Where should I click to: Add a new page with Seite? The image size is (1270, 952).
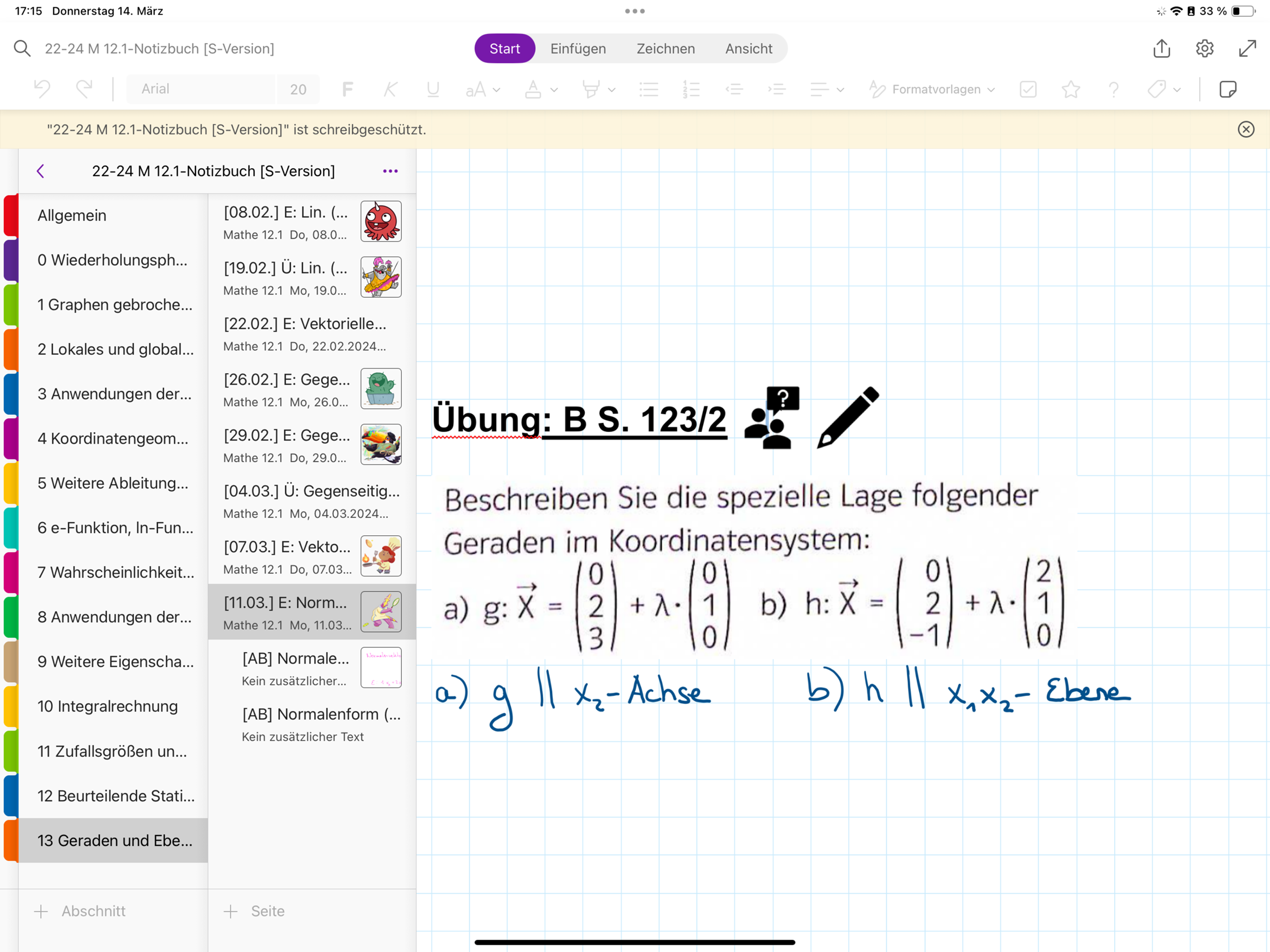(x=254, y=911)
